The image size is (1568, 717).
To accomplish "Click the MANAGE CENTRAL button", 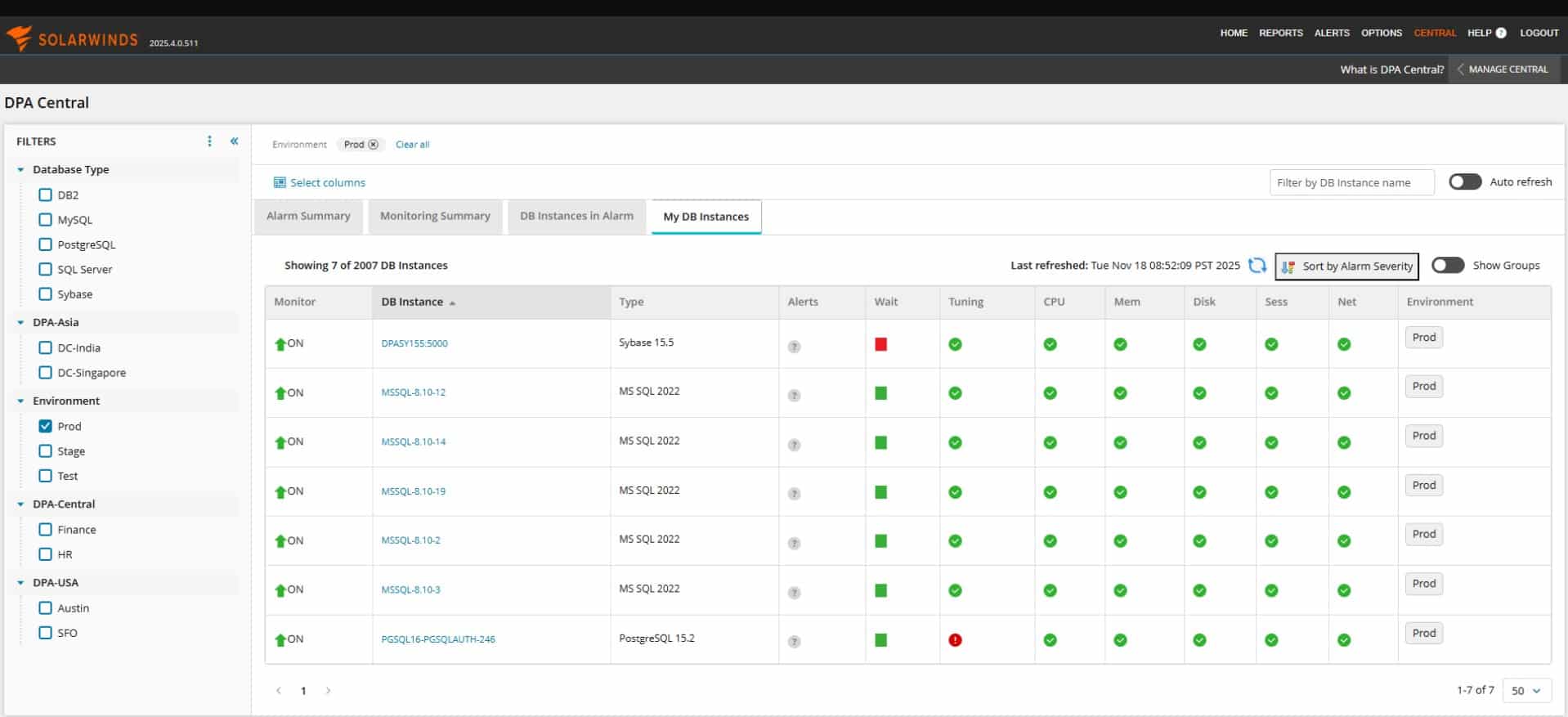I will (1504, 69).
